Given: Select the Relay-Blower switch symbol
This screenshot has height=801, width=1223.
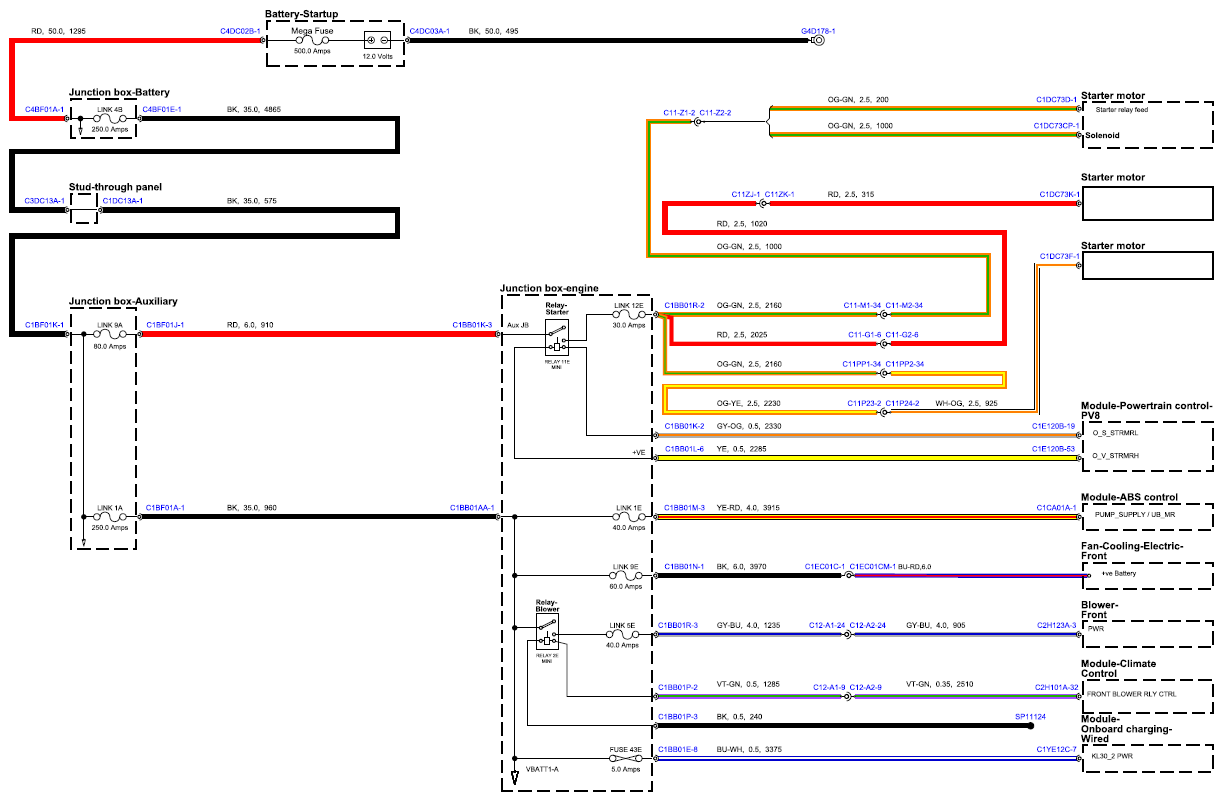Looking at the screenshot, I should click(x=547, y=631).
